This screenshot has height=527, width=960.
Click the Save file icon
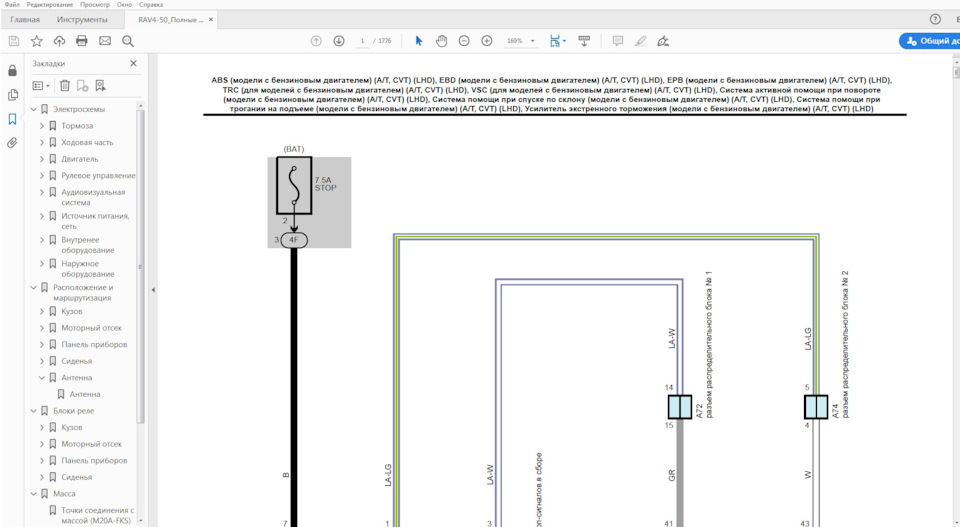(13, 41)
